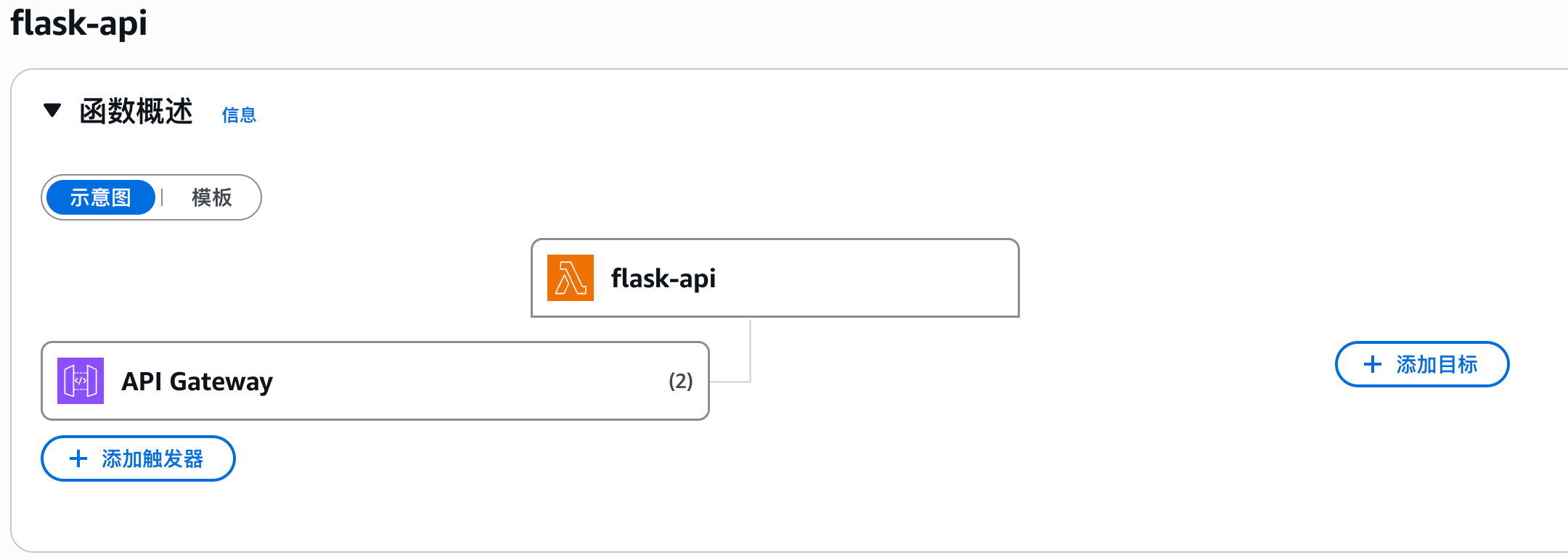The height and width of the screenshot is (560, 1568).
Task: Open the 信息 info link
Action: pos(239,115)
